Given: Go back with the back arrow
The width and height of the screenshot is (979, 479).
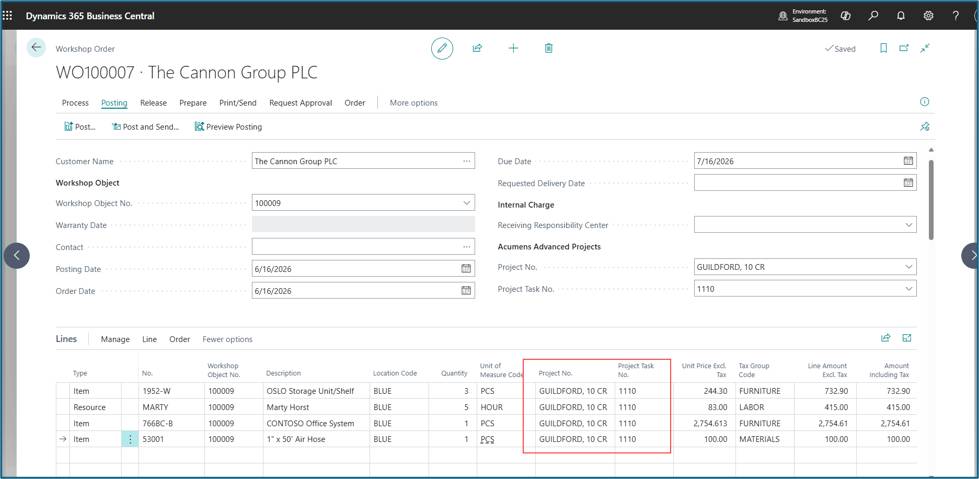Looking at the screenshot, I should point(36,47).
